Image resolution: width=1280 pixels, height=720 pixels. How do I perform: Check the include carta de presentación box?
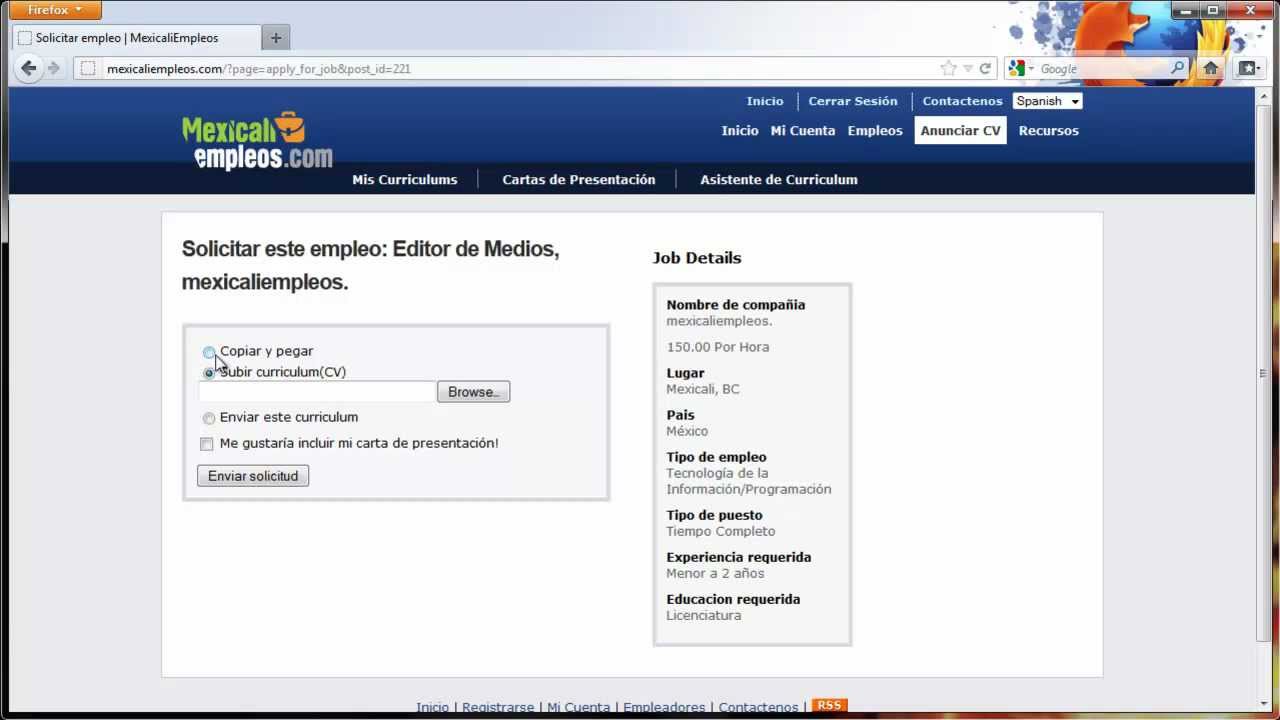[x=207, y=444]
